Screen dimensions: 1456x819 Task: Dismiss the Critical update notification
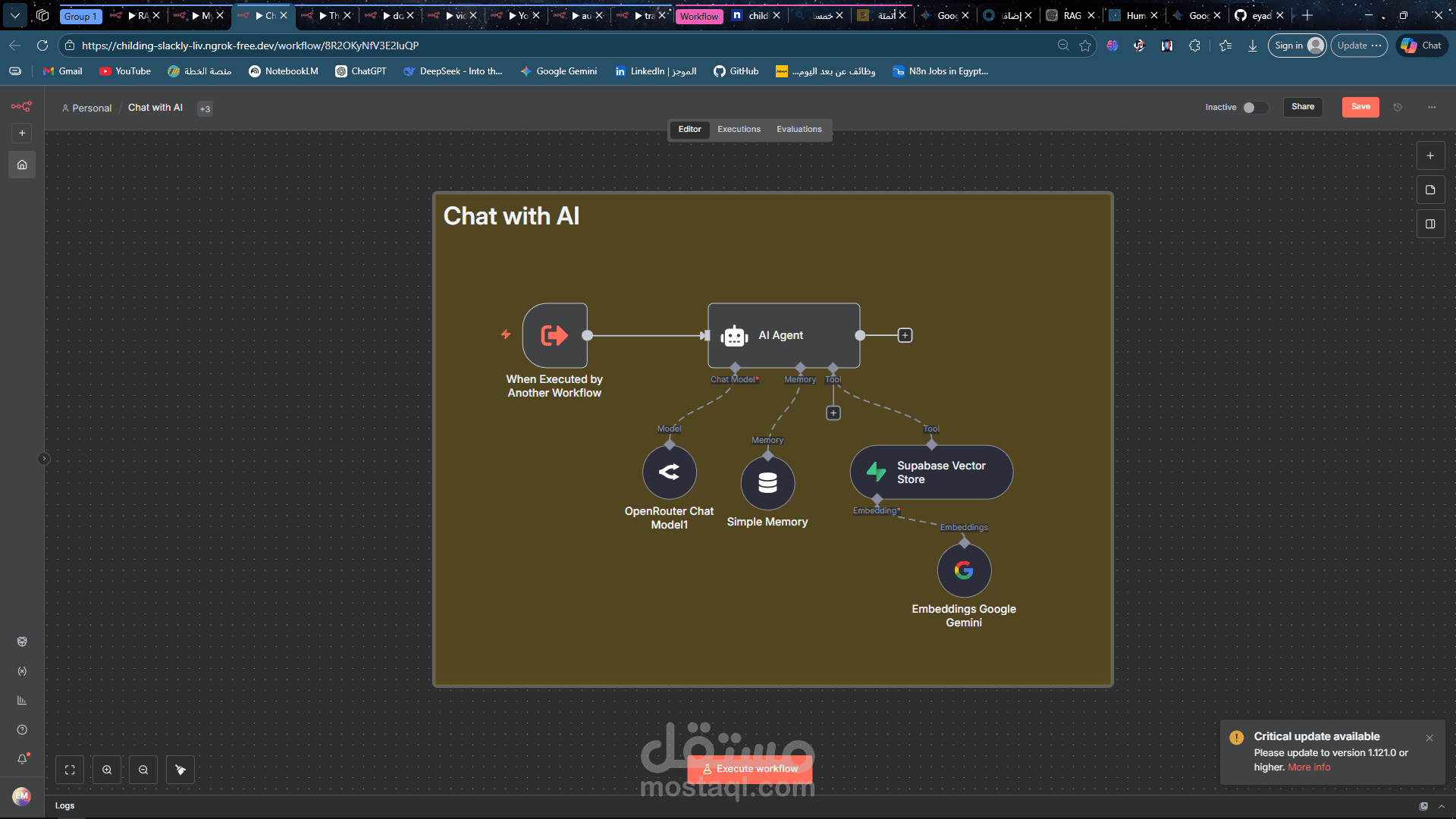[x=1429, y=738]
